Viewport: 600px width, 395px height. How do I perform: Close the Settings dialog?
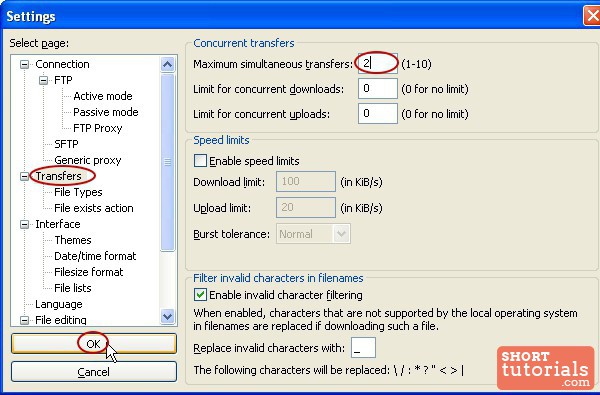[x=592, y=16]
